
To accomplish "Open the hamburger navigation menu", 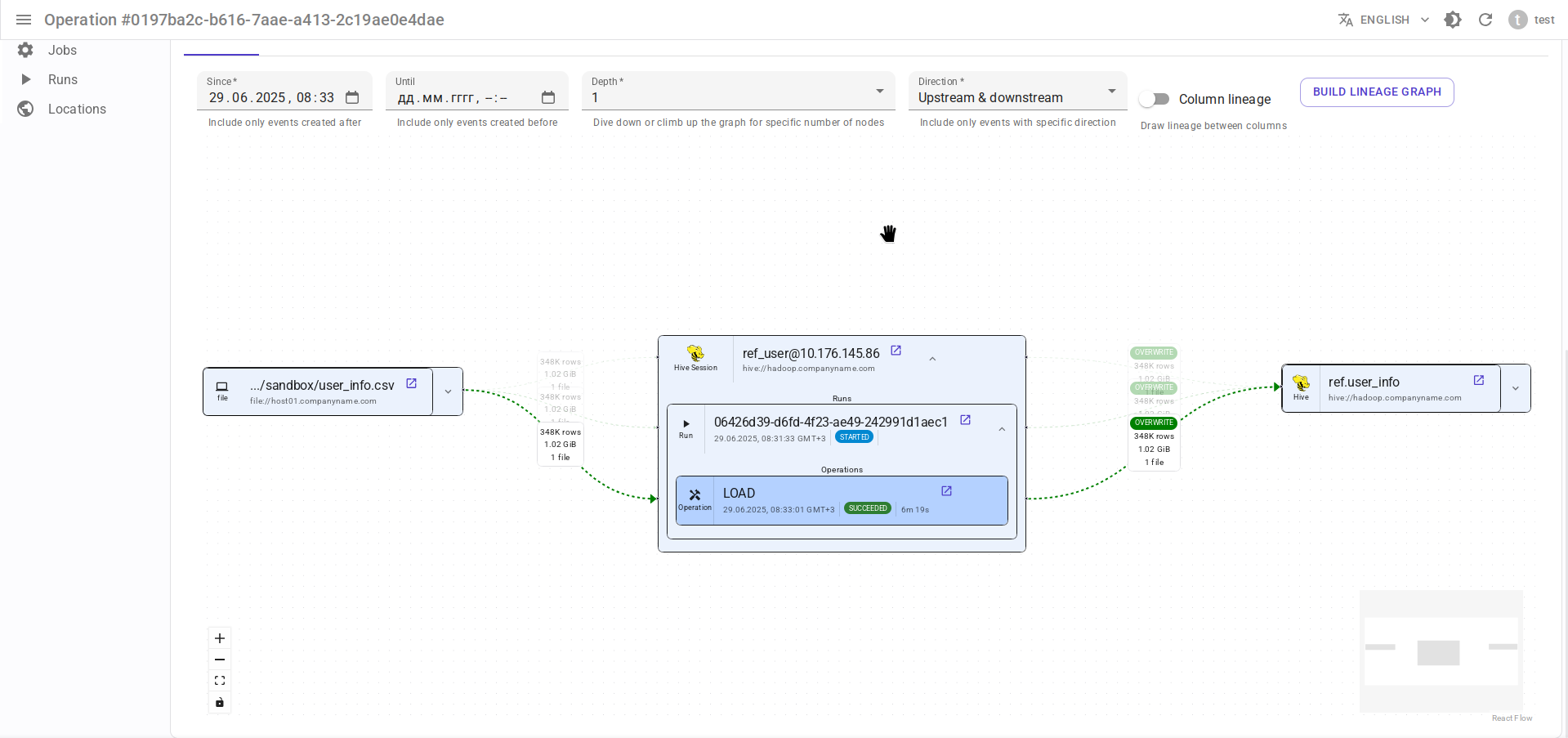I will (24, 20).
